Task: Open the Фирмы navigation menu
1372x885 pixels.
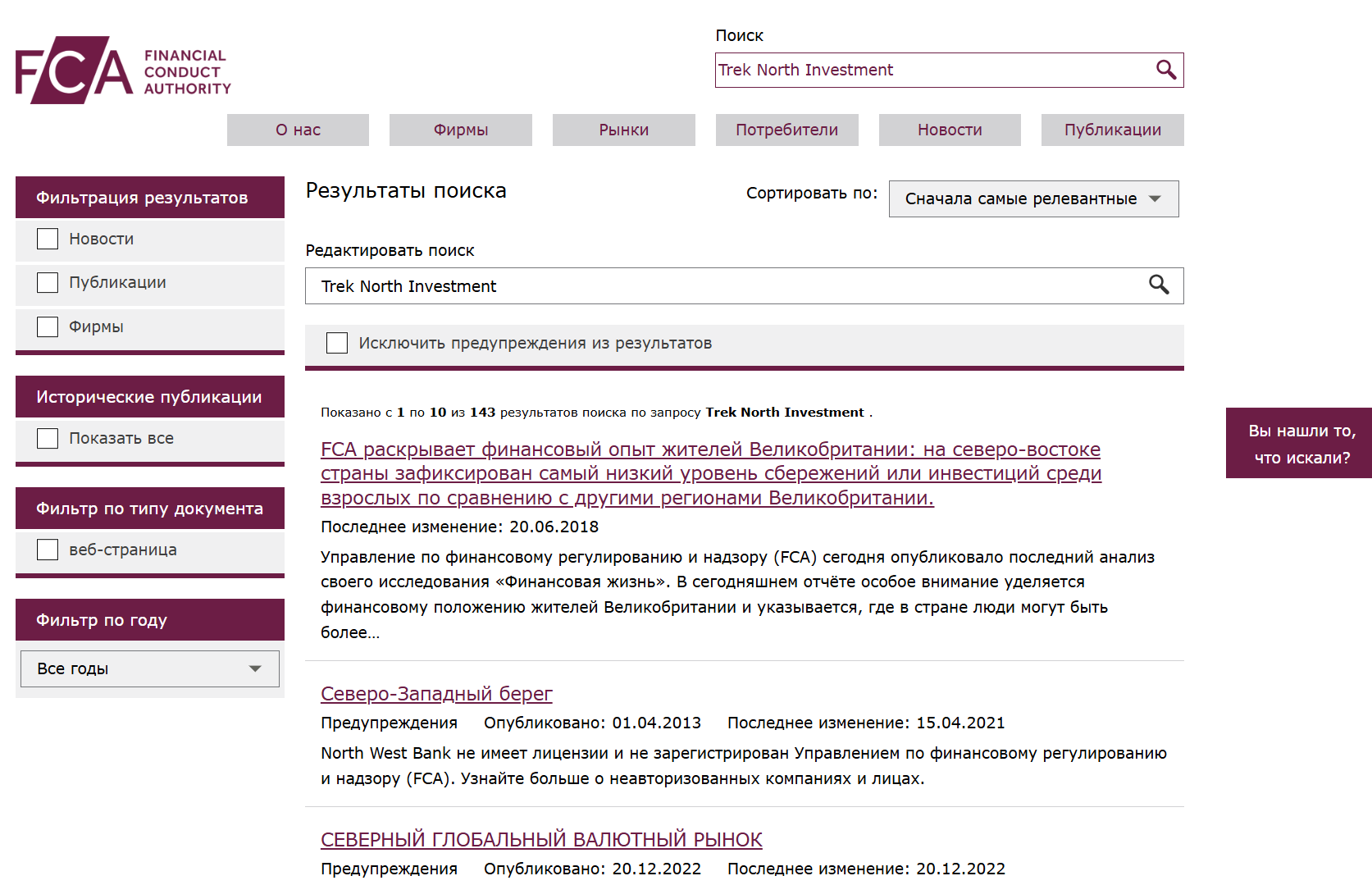Action: tap(461, 130)
